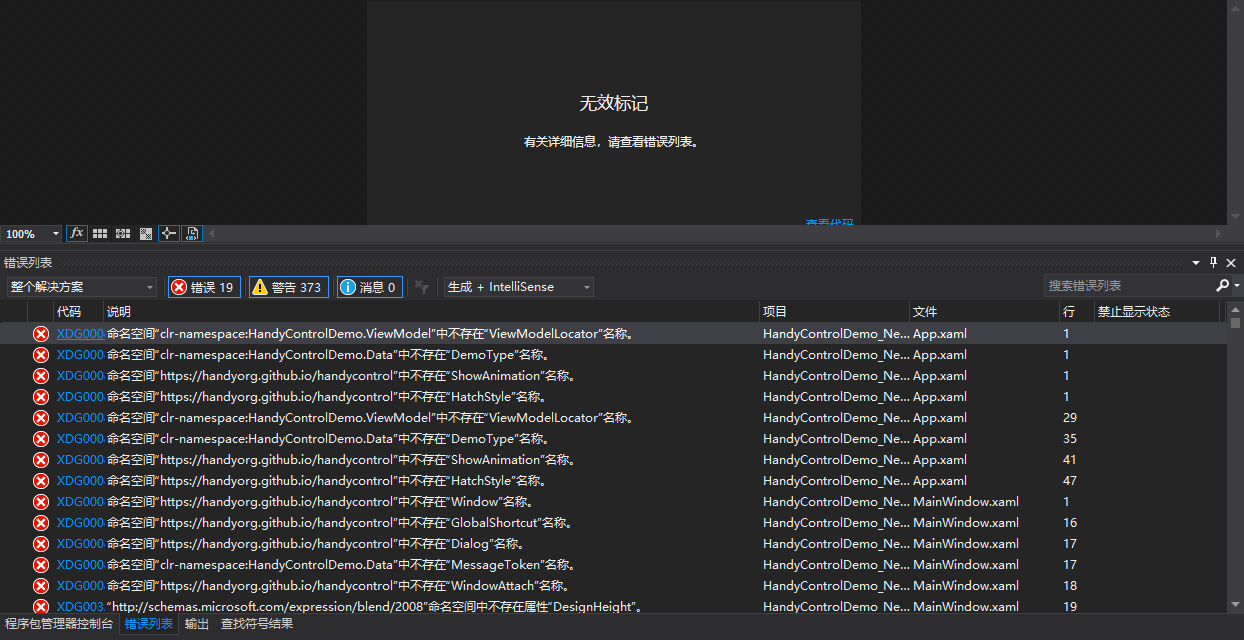Click error icon of ViewModelLocator line 29 row

[x=41, y=418]
